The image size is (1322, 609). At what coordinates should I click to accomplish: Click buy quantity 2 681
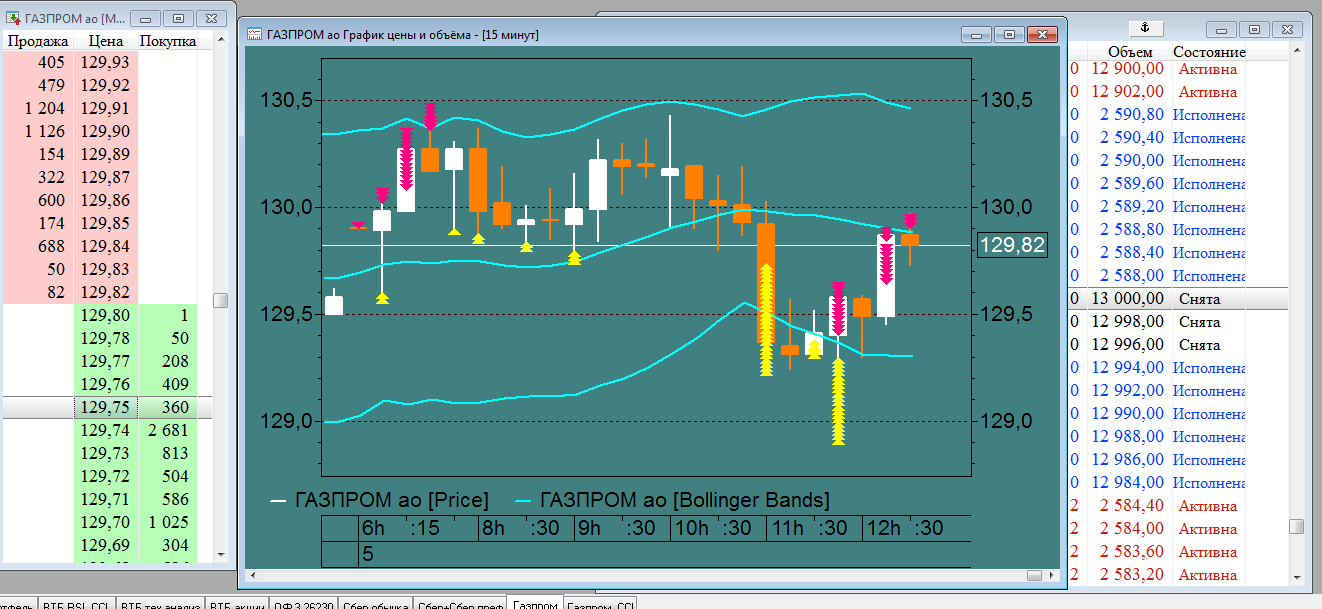click(167, 430)
